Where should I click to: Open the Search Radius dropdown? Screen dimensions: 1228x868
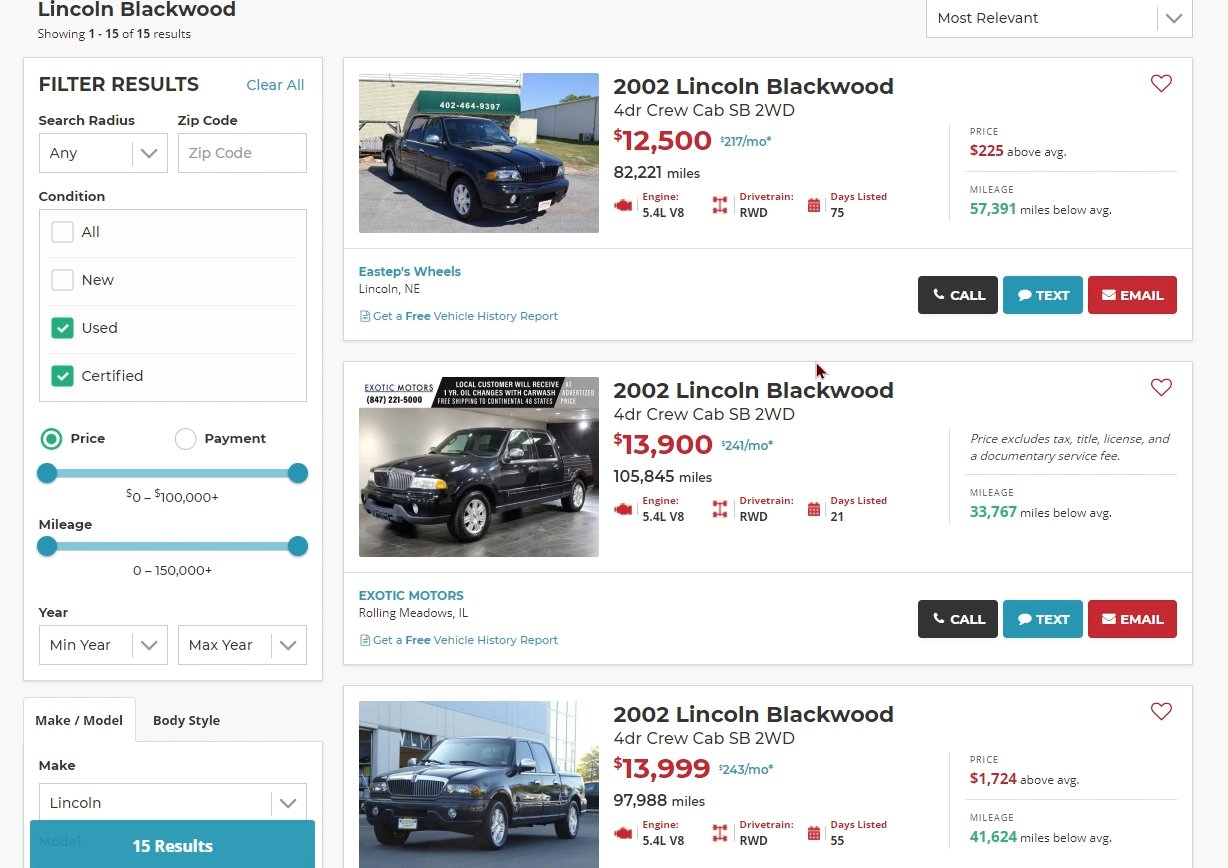coord(103,153)
